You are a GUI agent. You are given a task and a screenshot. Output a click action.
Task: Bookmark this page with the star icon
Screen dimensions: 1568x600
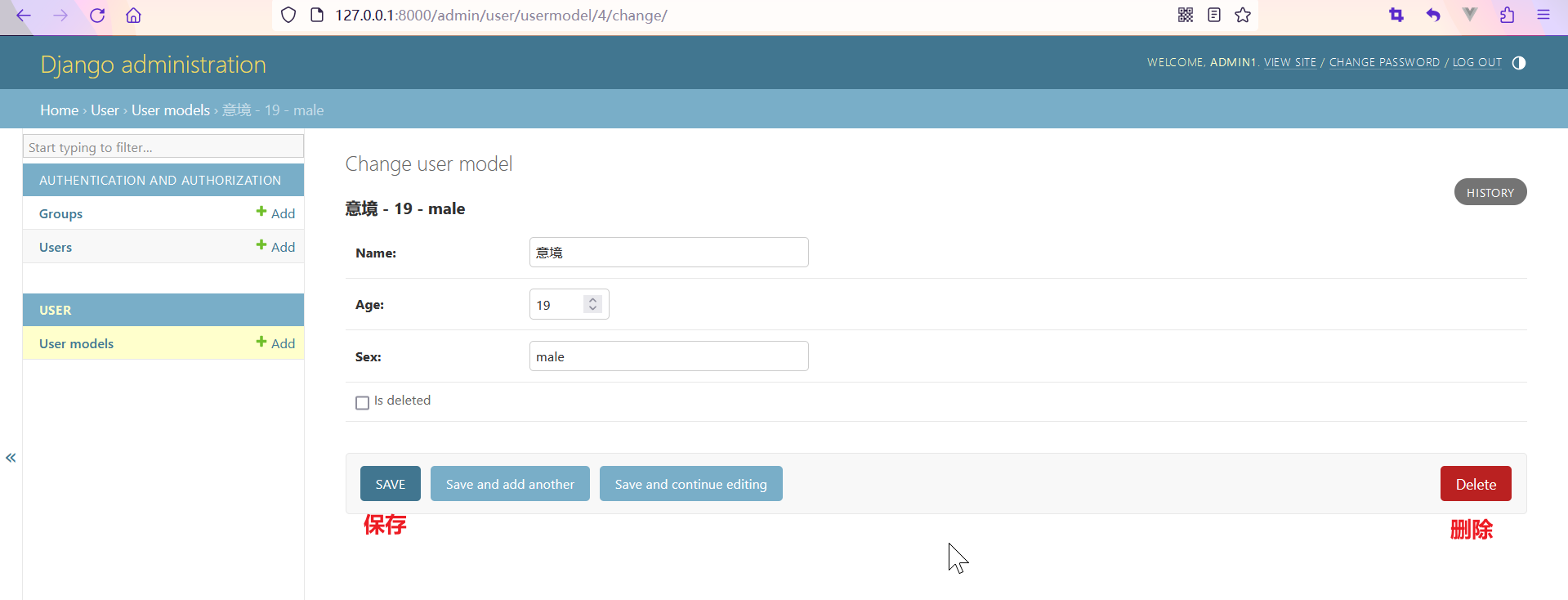[1243, 15]
